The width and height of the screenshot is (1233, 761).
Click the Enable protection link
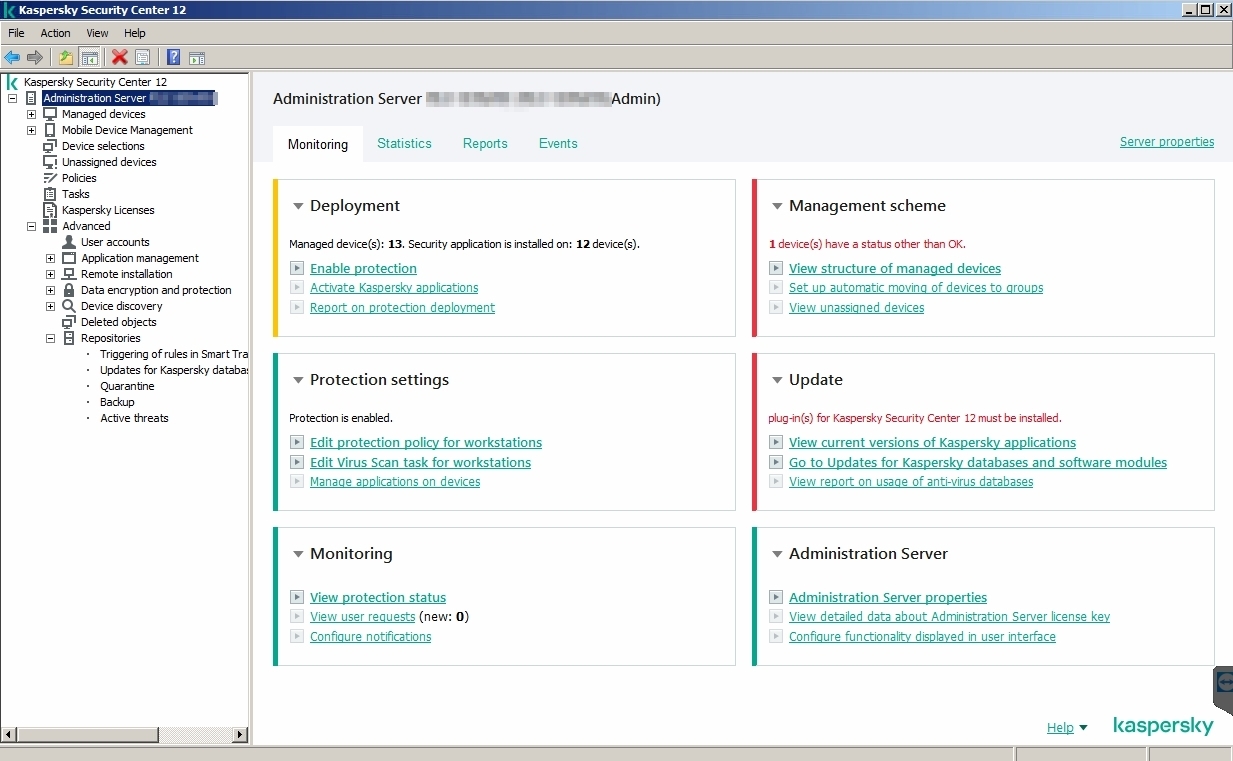363,268
